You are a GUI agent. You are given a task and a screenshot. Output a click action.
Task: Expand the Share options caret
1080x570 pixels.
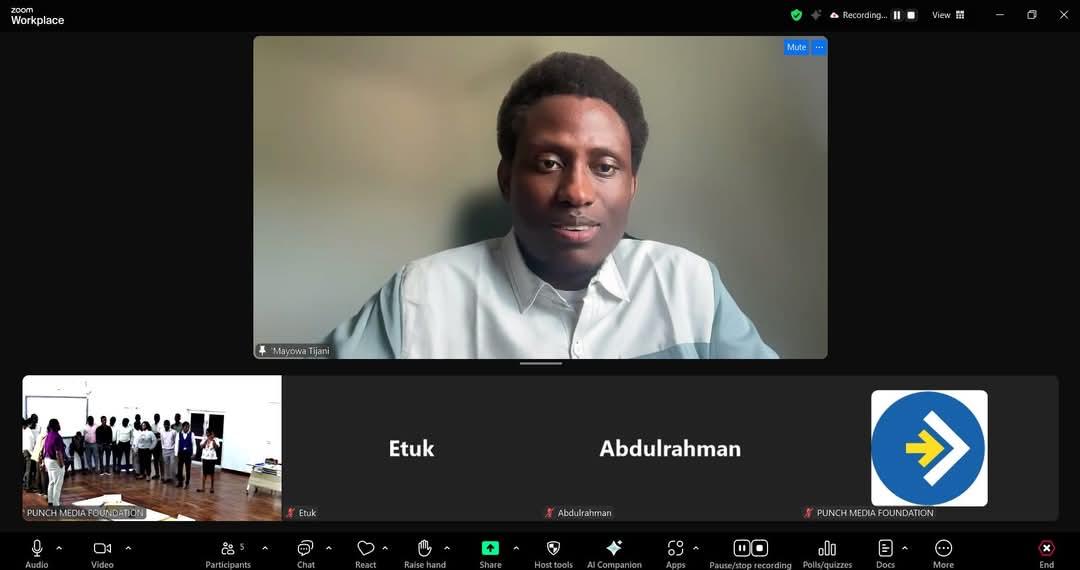[516, 549]
